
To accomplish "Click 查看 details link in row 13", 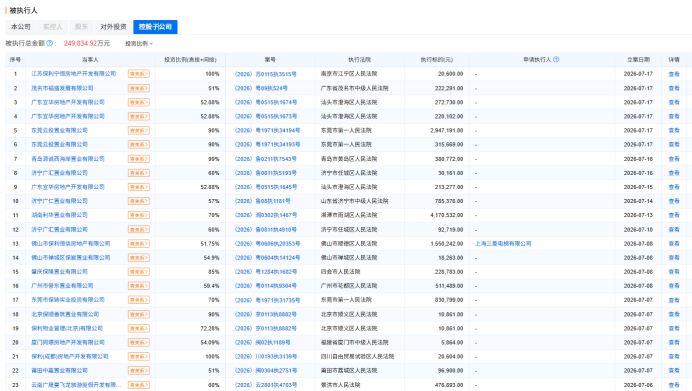I will pos(674,244).
